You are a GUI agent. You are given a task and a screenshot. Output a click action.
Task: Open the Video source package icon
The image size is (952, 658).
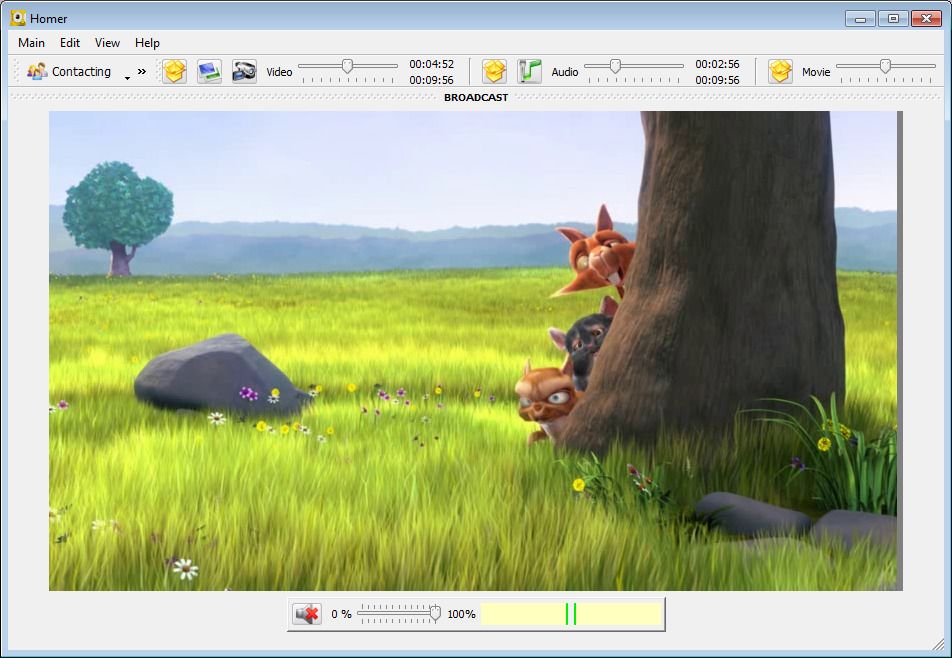[x=173, y=71]
